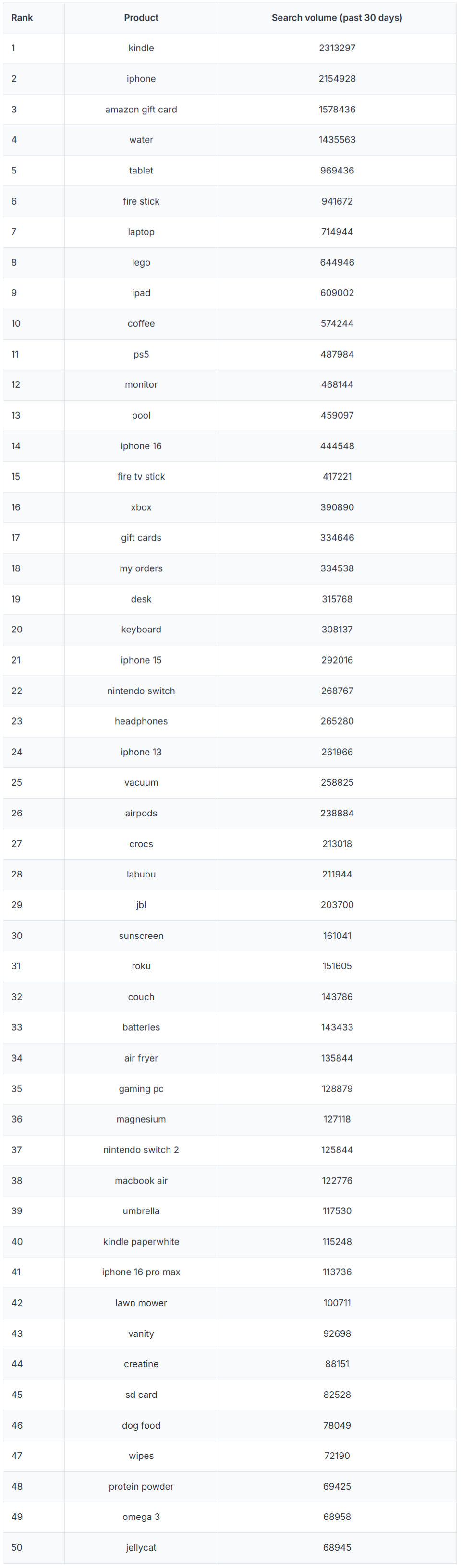Select the search volume 161041 cell
The height and width of the screenshot is (1568, 461).
pyautogui.click(x=337, y=936)
